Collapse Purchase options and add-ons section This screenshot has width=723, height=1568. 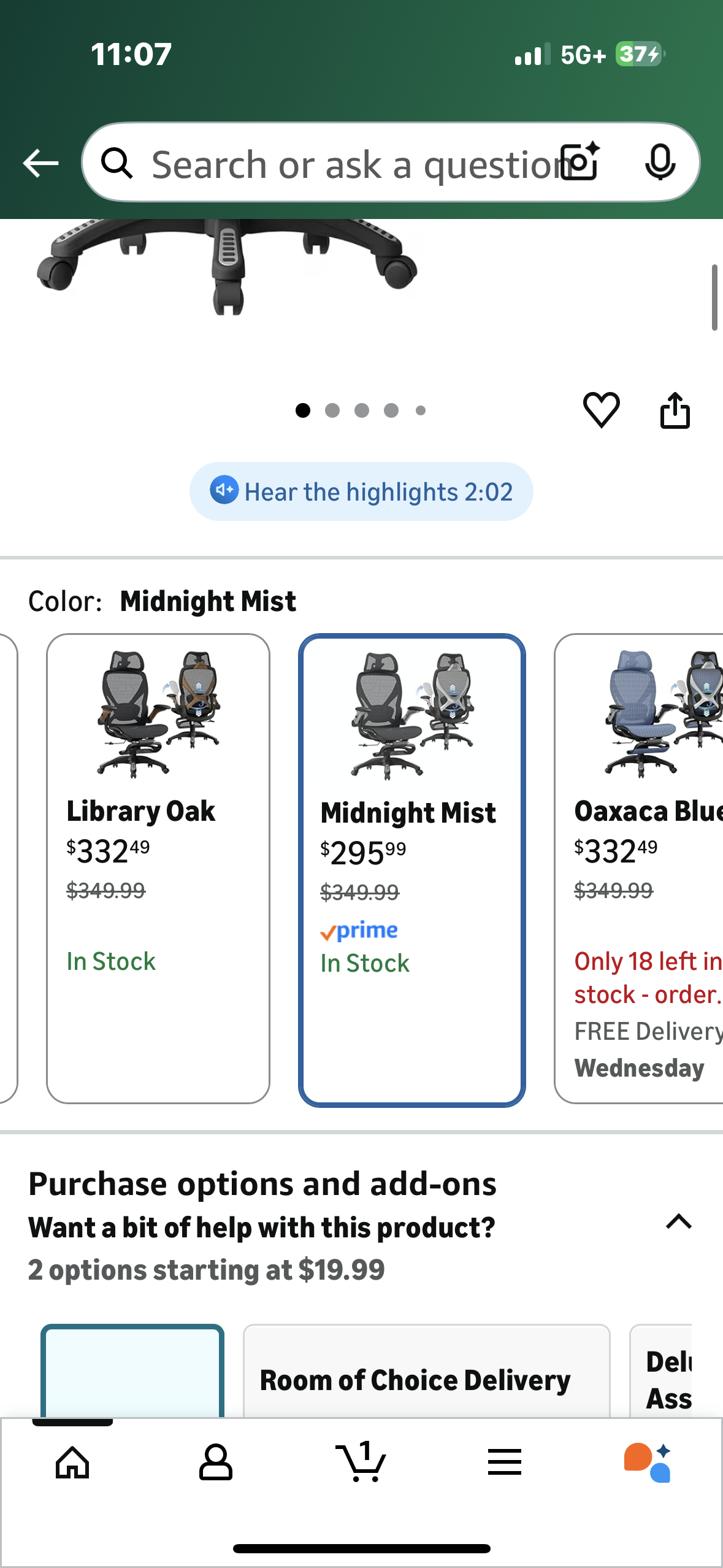(x=678, y=1222)
